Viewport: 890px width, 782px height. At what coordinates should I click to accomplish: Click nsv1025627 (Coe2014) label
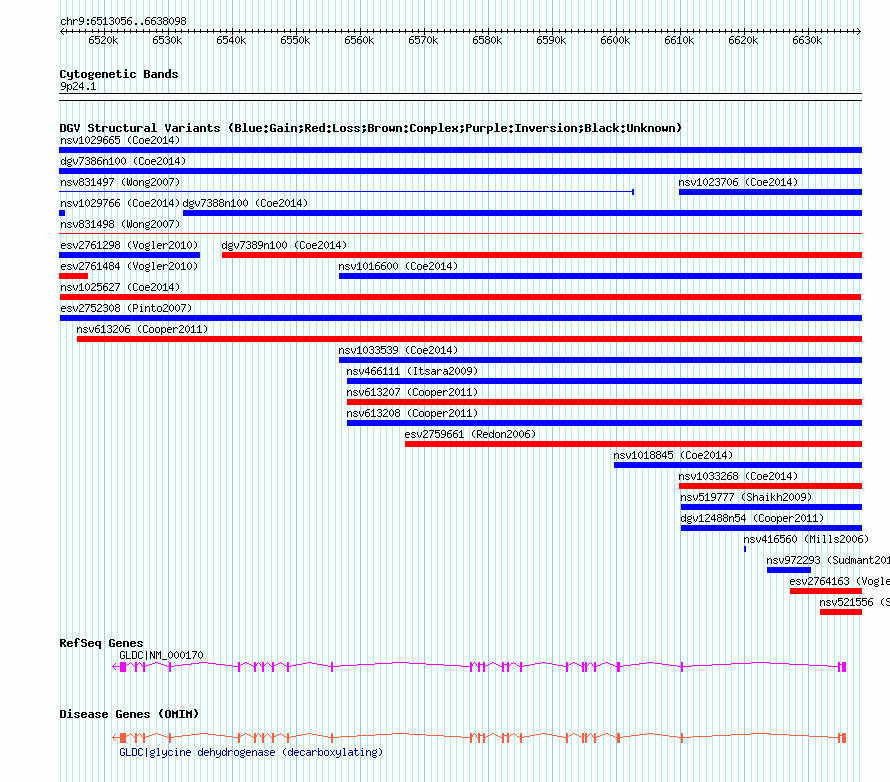[120, 287]
